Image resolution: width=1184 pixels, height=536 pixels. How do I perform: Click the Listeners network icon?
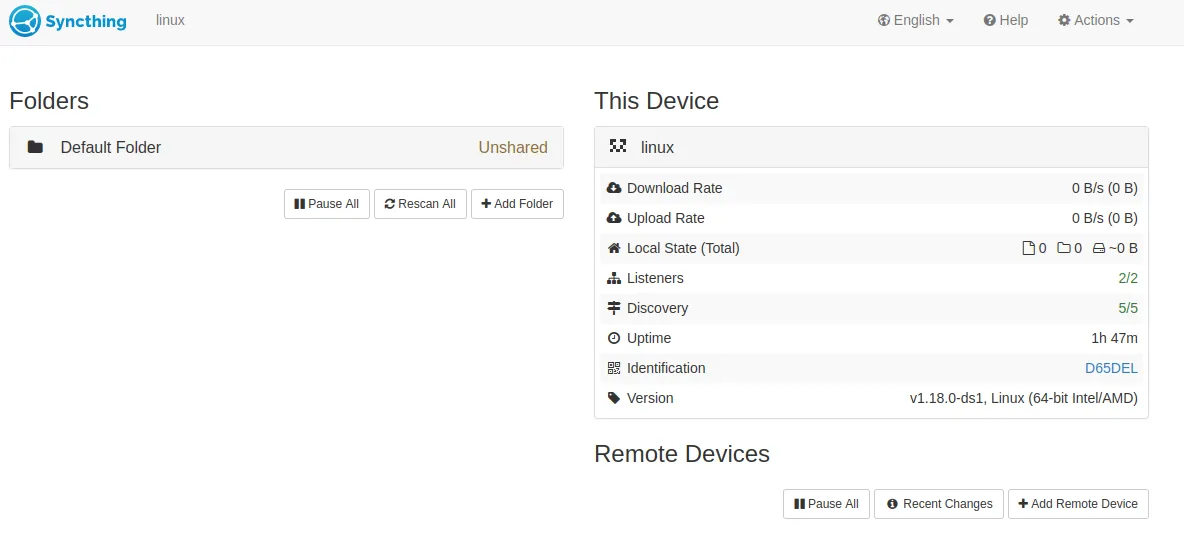[x=614, y=278]
